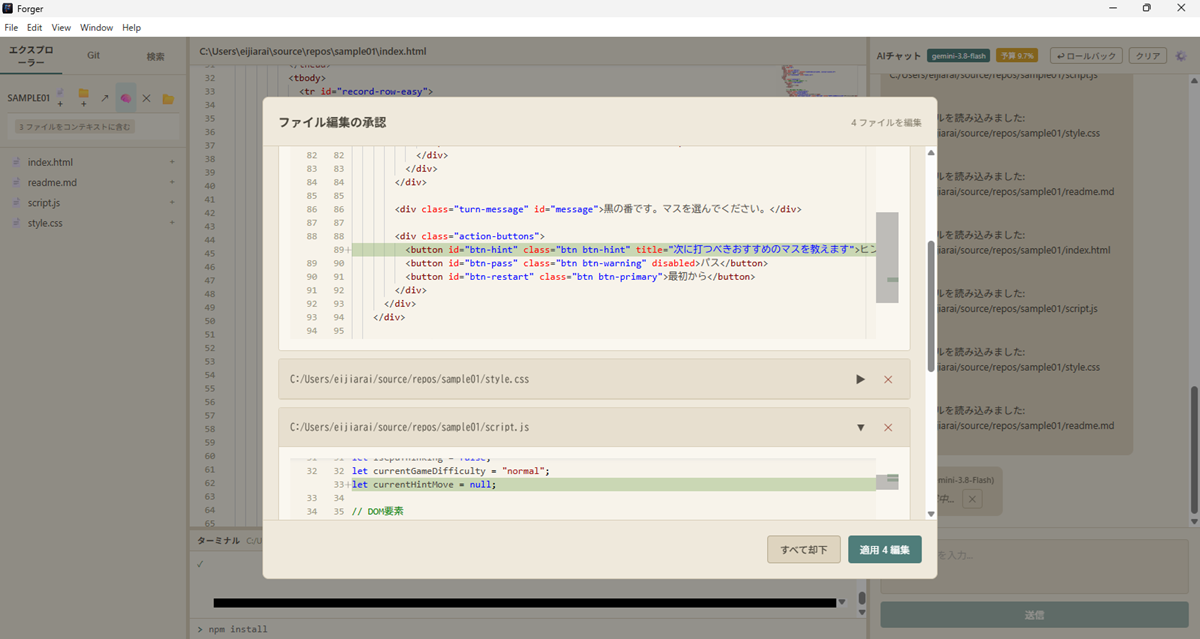Reject the script.js edit with its red X

pos(888,427)
